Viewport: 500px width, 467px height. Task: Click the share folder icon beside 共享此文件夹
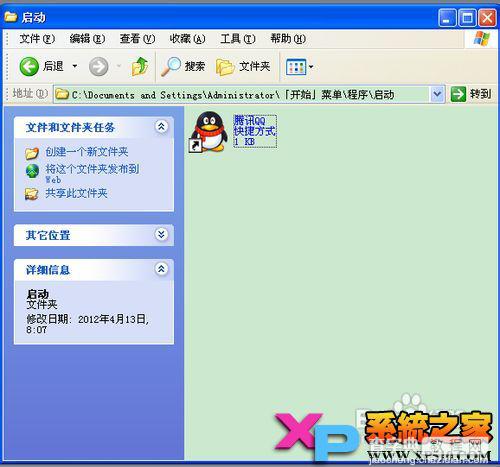click(x=32, y=194)
